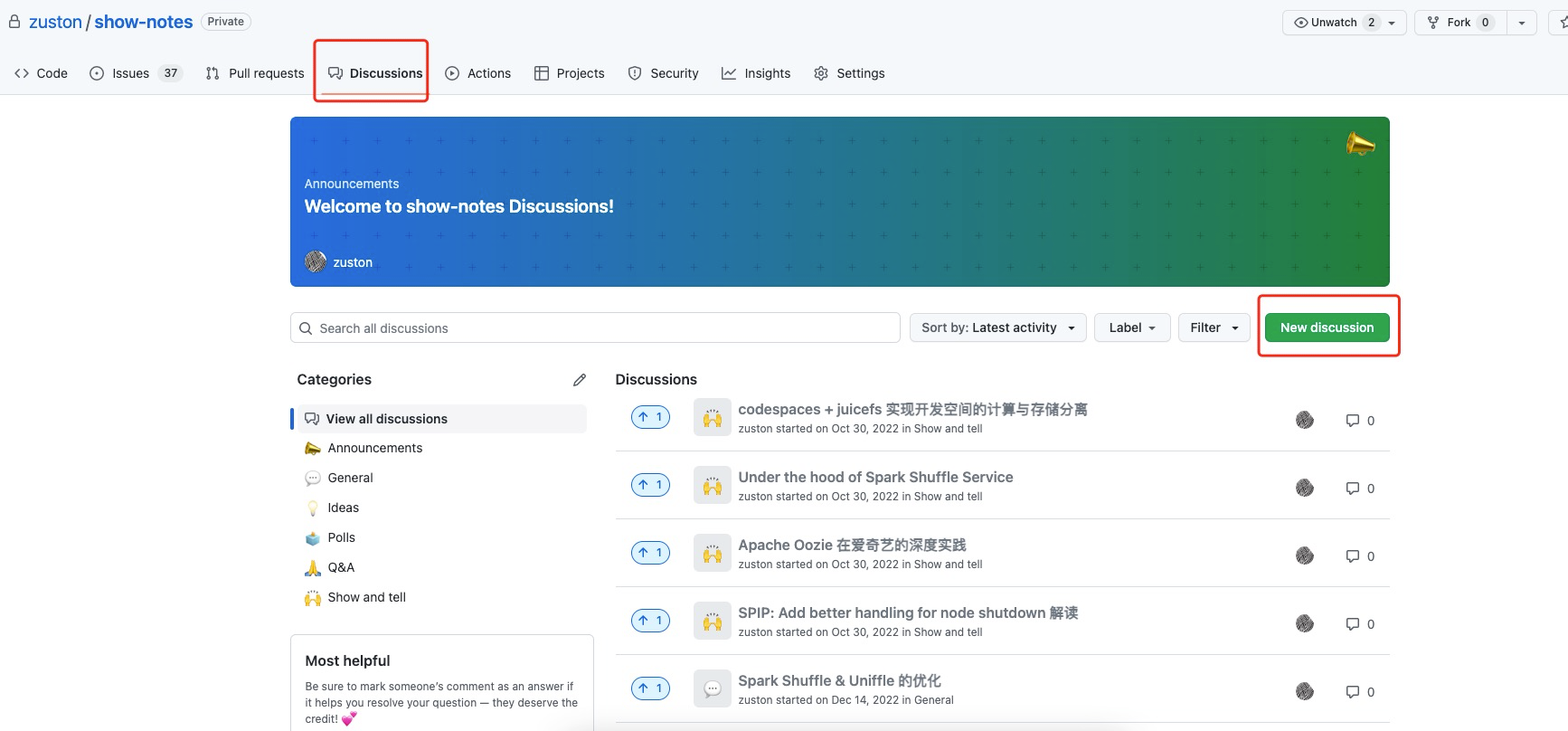Click comment count icon on SPIP discussion
This screenshot has width=1568, height=731.
[x=1353, y=624]
